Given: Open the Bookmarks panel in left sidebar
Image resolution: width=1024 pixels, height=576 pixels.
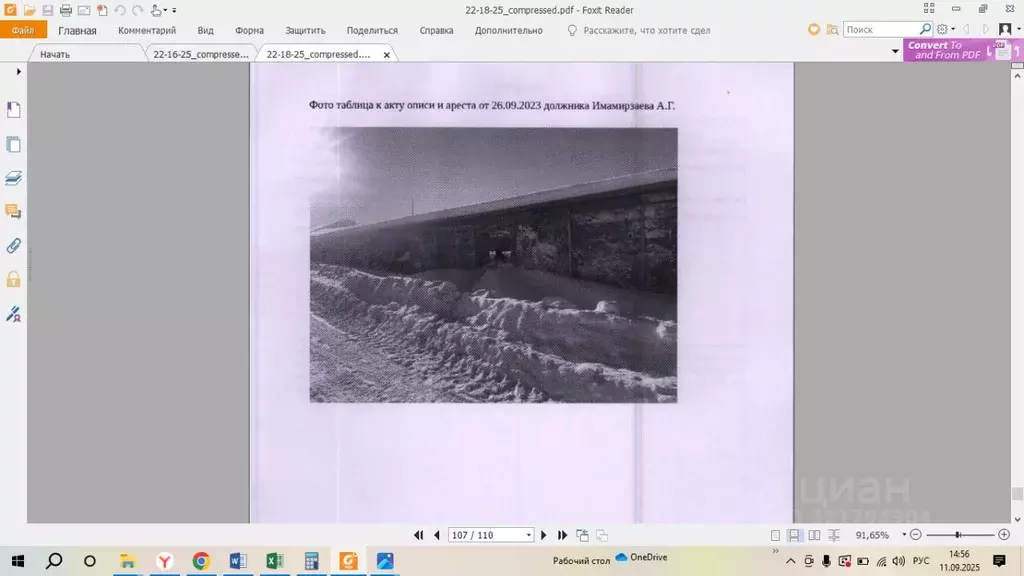Looking at the screenshot, I should pos(14,109).
